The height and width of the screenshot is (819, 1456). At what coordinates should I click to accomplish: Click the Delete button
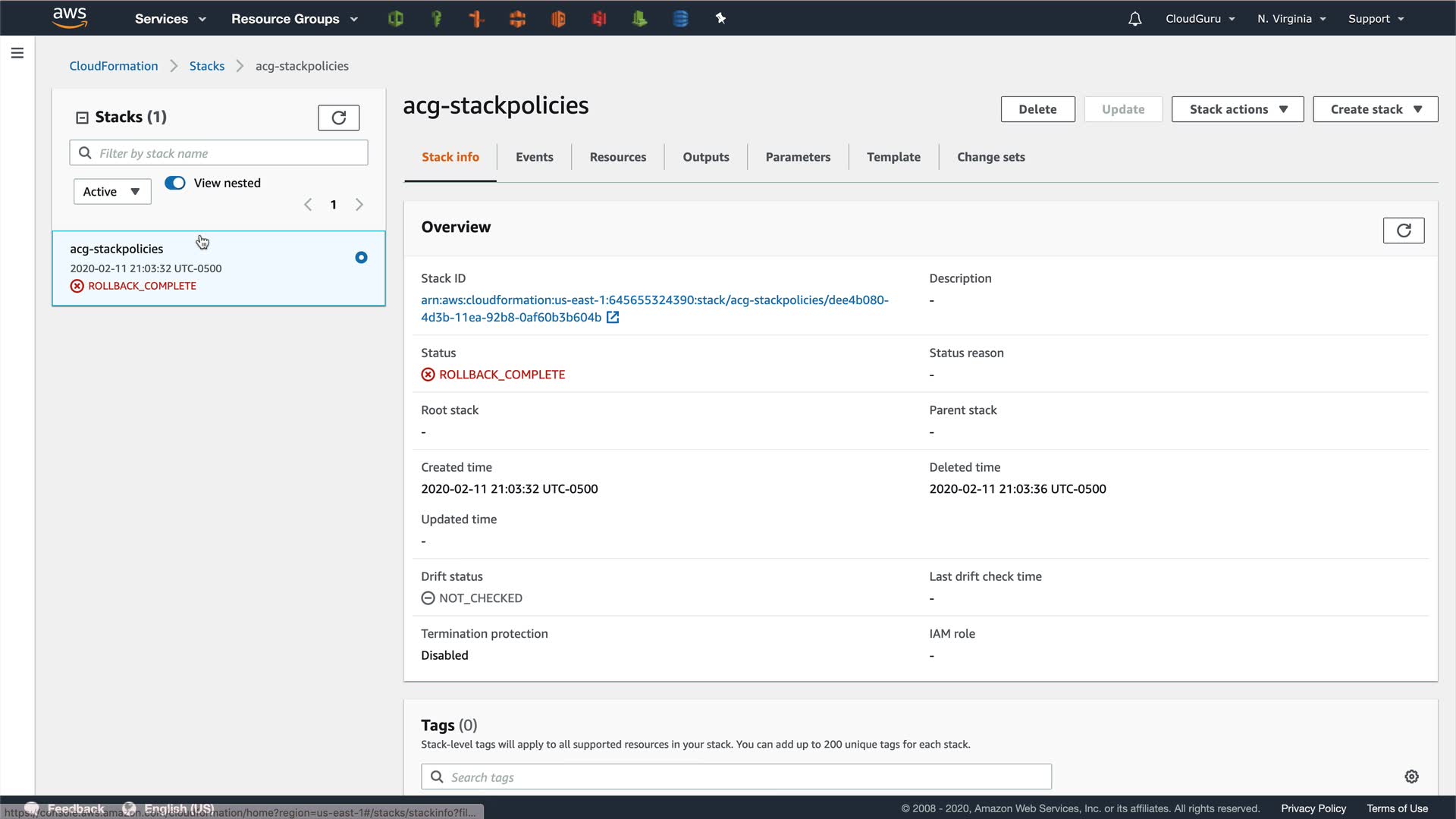pos(1037,109)
